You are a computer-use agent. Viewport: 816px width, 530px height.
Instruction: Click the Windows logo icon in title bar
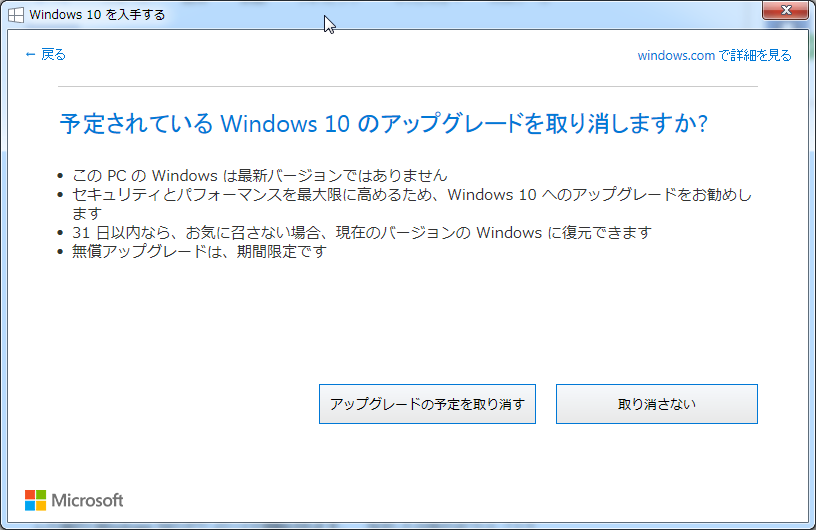point(16,15)
